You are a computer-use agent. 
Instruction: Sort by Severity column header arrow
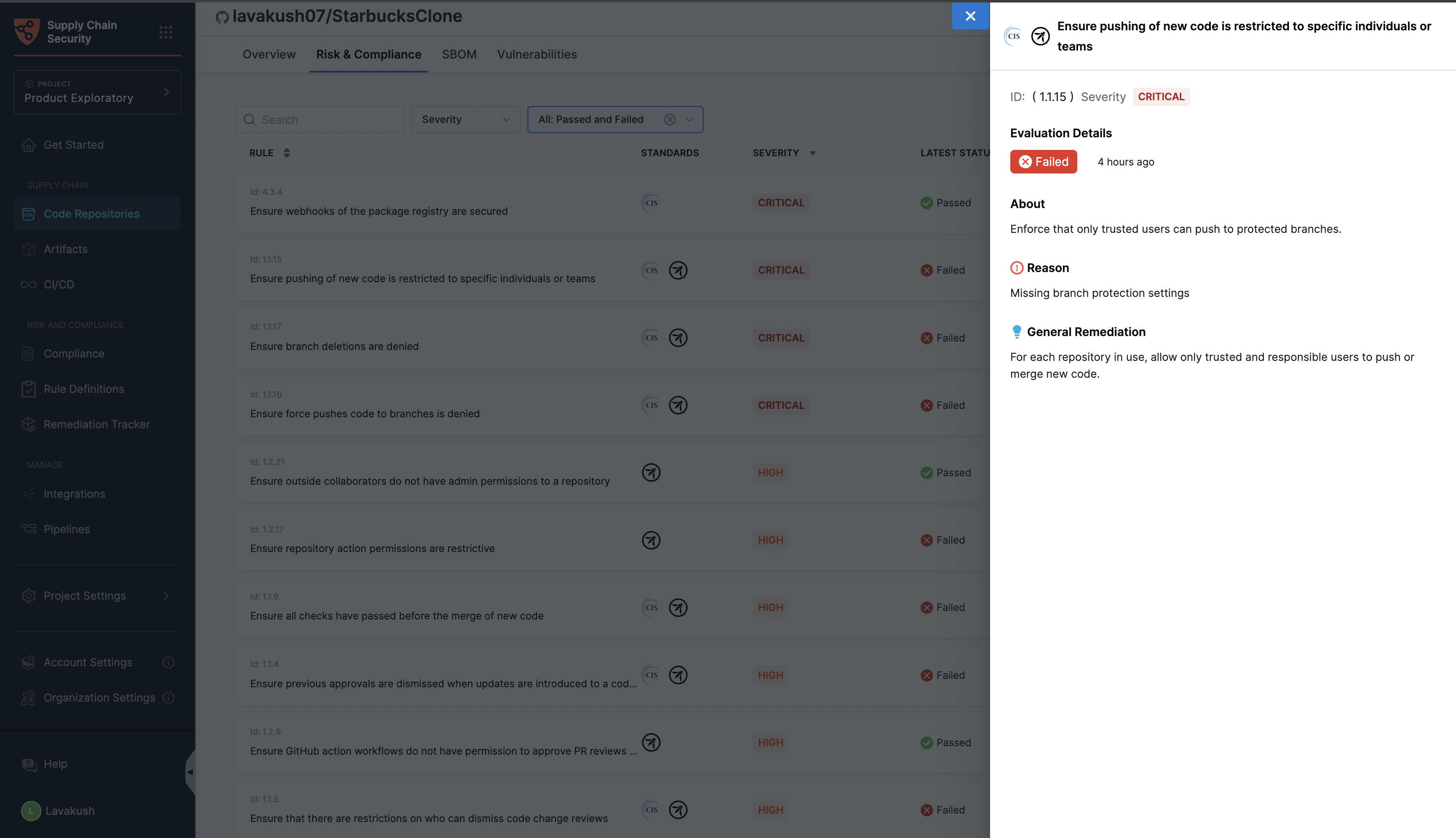click(812, 153)
